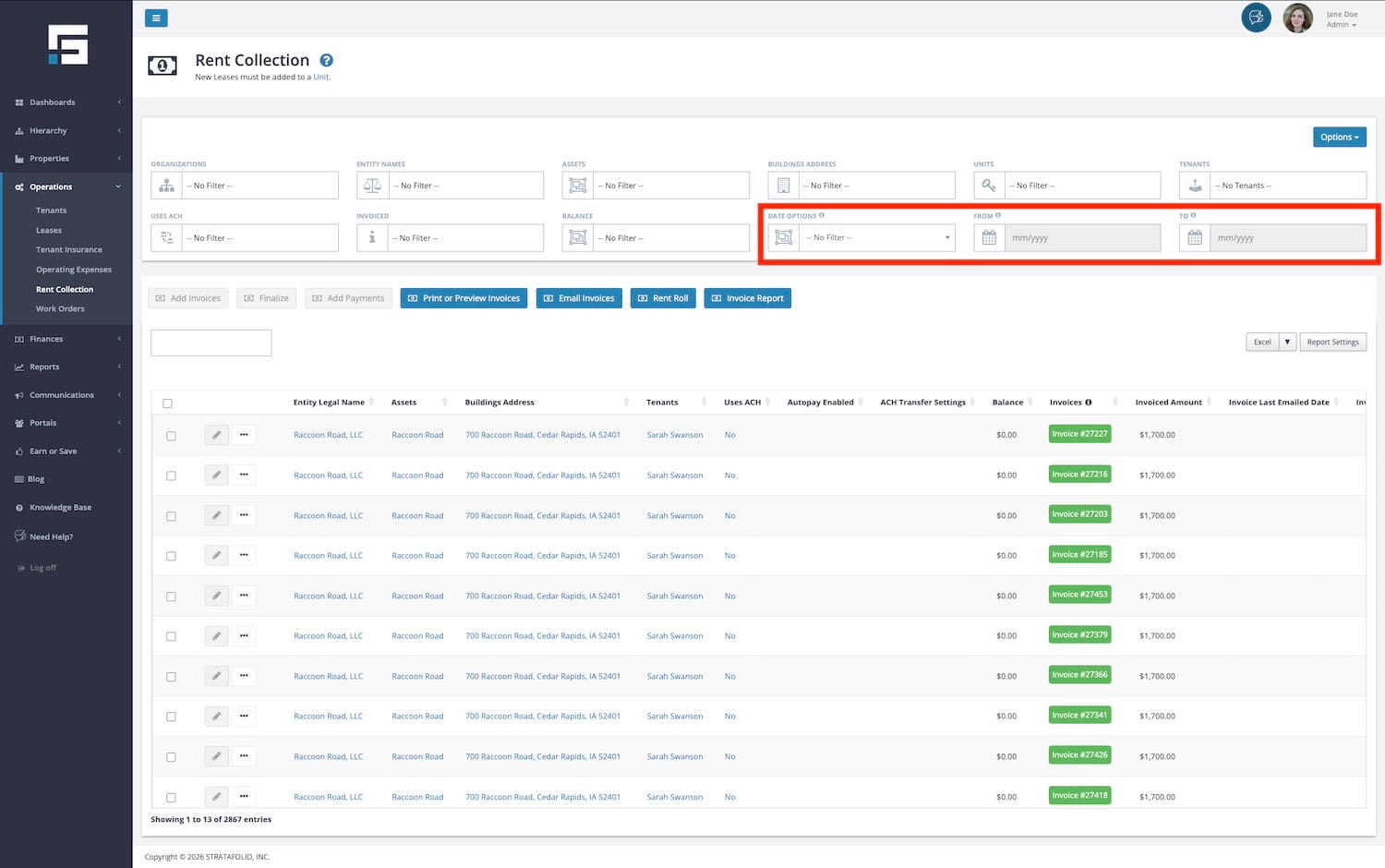The image size is (1385, 868).
Task: Click the calendar icon next to From date
Action: tap(989, 238)
